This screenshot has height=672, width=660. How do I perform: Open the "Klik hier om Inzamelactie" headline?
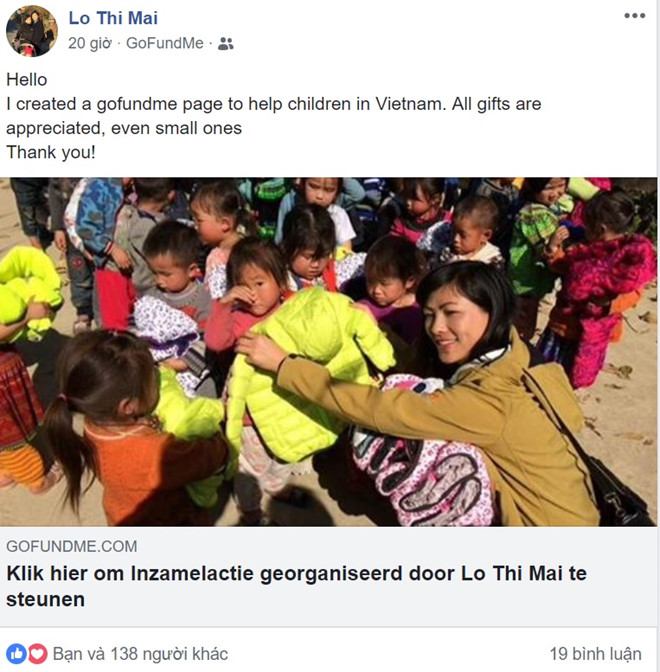296,586
